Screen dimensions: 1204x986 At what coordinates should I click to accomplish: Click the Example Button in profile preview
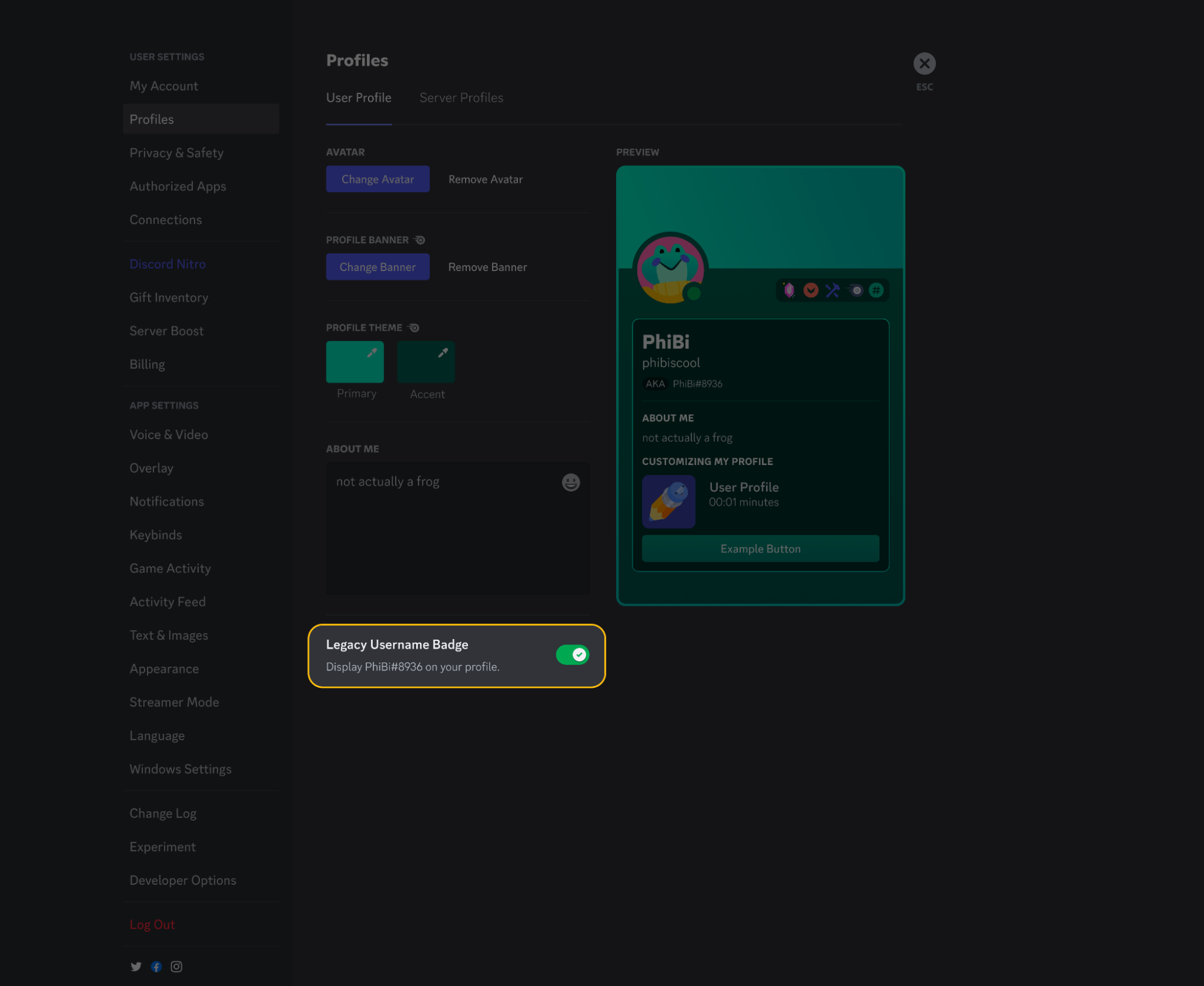click(760, 548)
